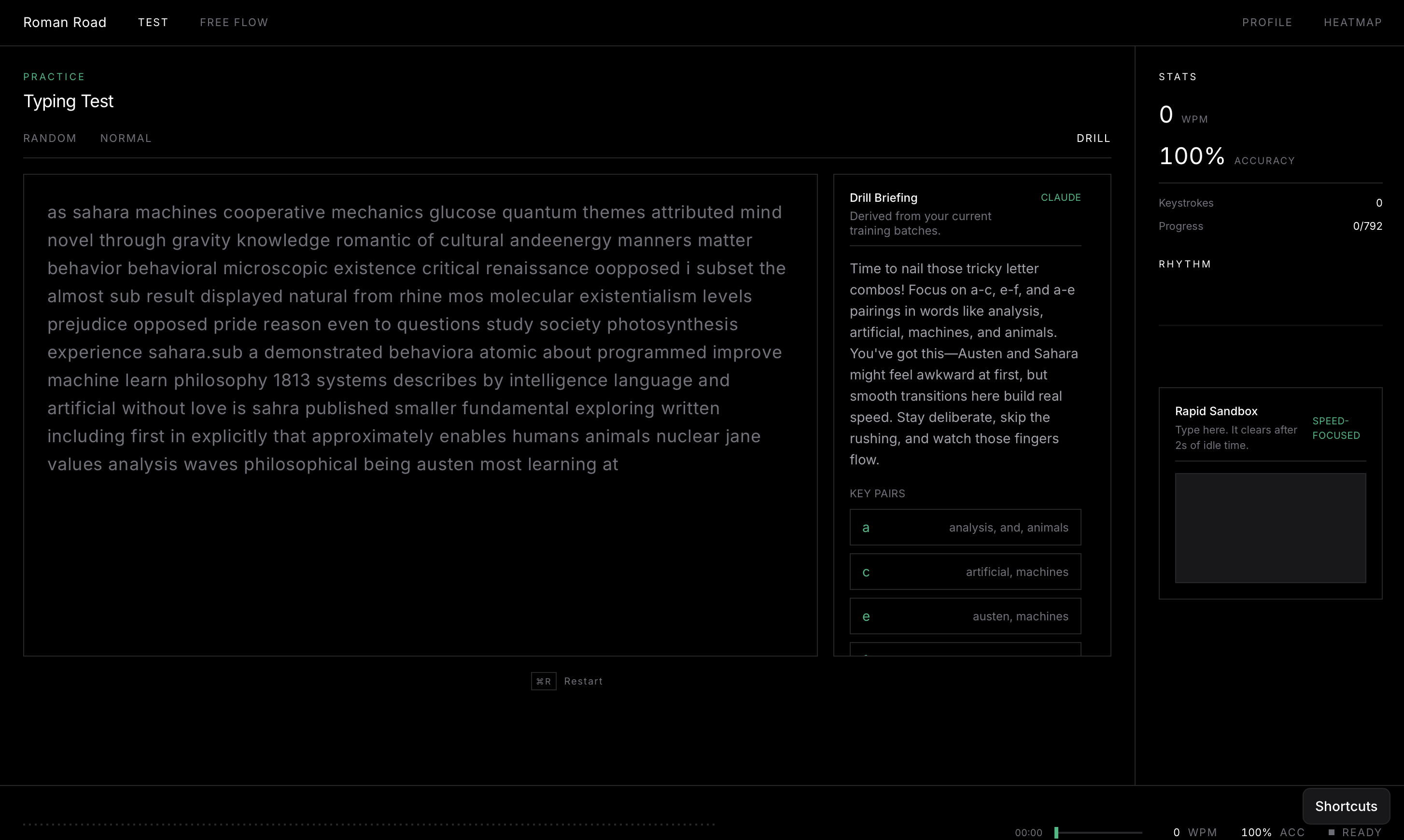Screen dimensions: 1404x840
Task: Click the green timer progress marker
Action: (x=1056, y=832)
